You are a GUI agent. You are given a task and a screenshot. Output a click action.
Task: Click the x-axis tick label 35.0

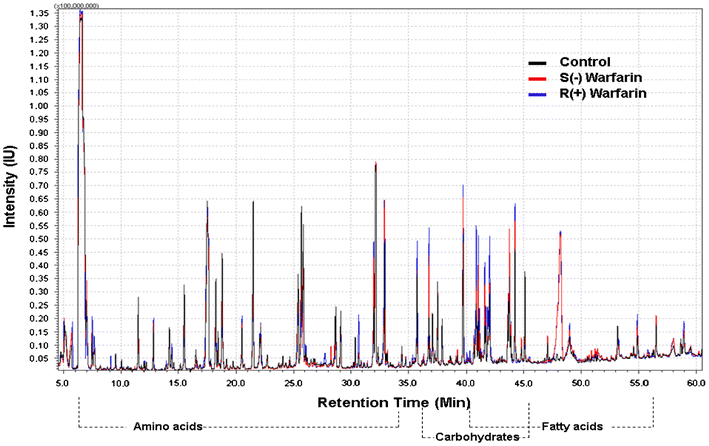[x=408, y=383]
